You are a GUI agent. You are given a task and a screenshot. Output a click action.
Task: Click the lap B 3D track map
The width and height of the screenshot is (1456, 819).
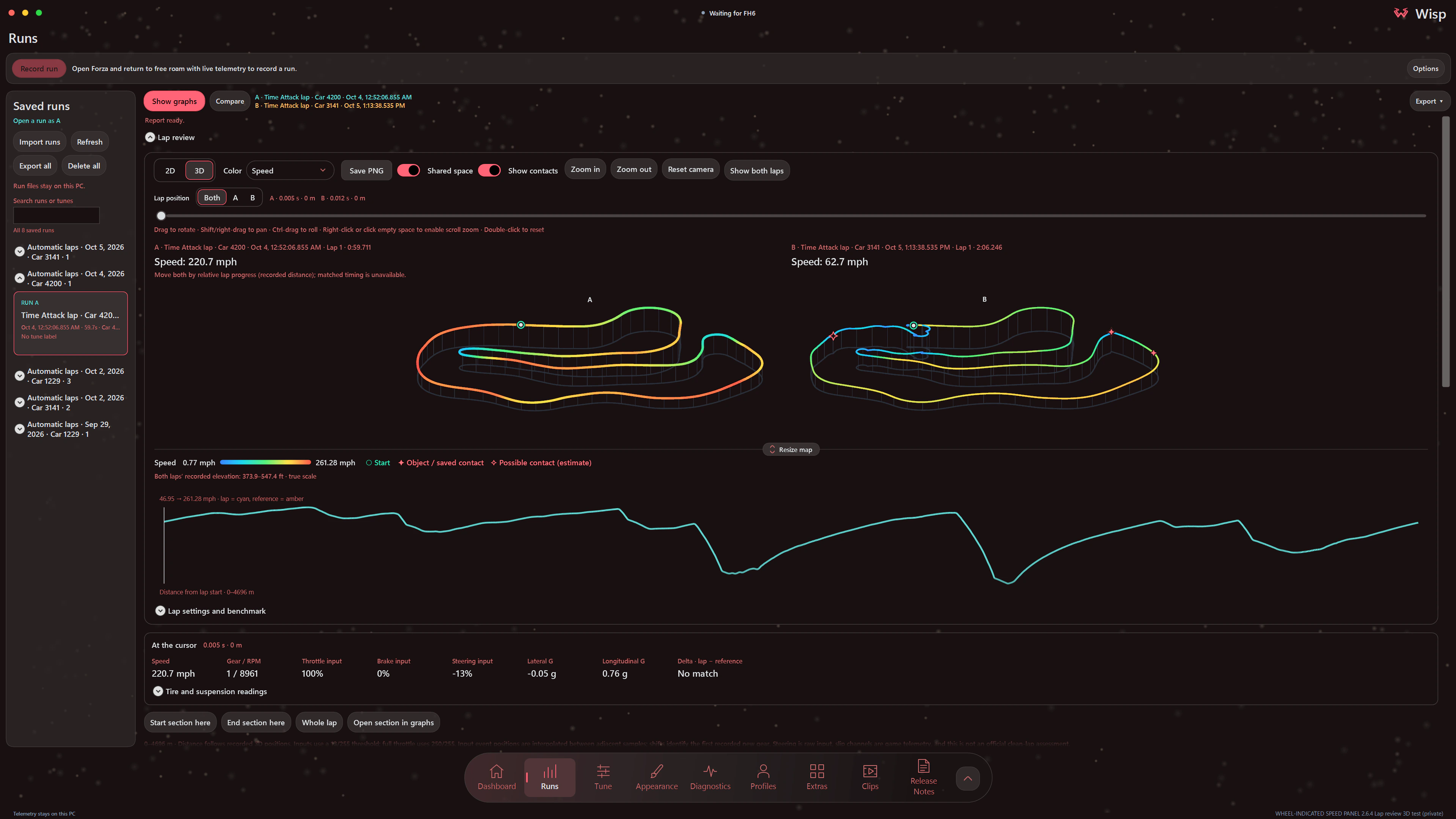pyautogui.click(x=984, y=359)
